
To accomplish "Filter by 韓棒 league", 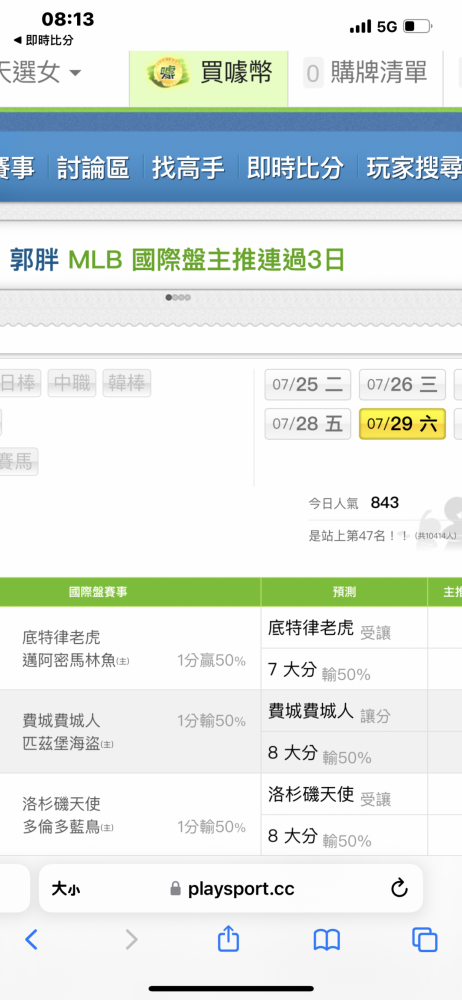I will coord(127,383).
